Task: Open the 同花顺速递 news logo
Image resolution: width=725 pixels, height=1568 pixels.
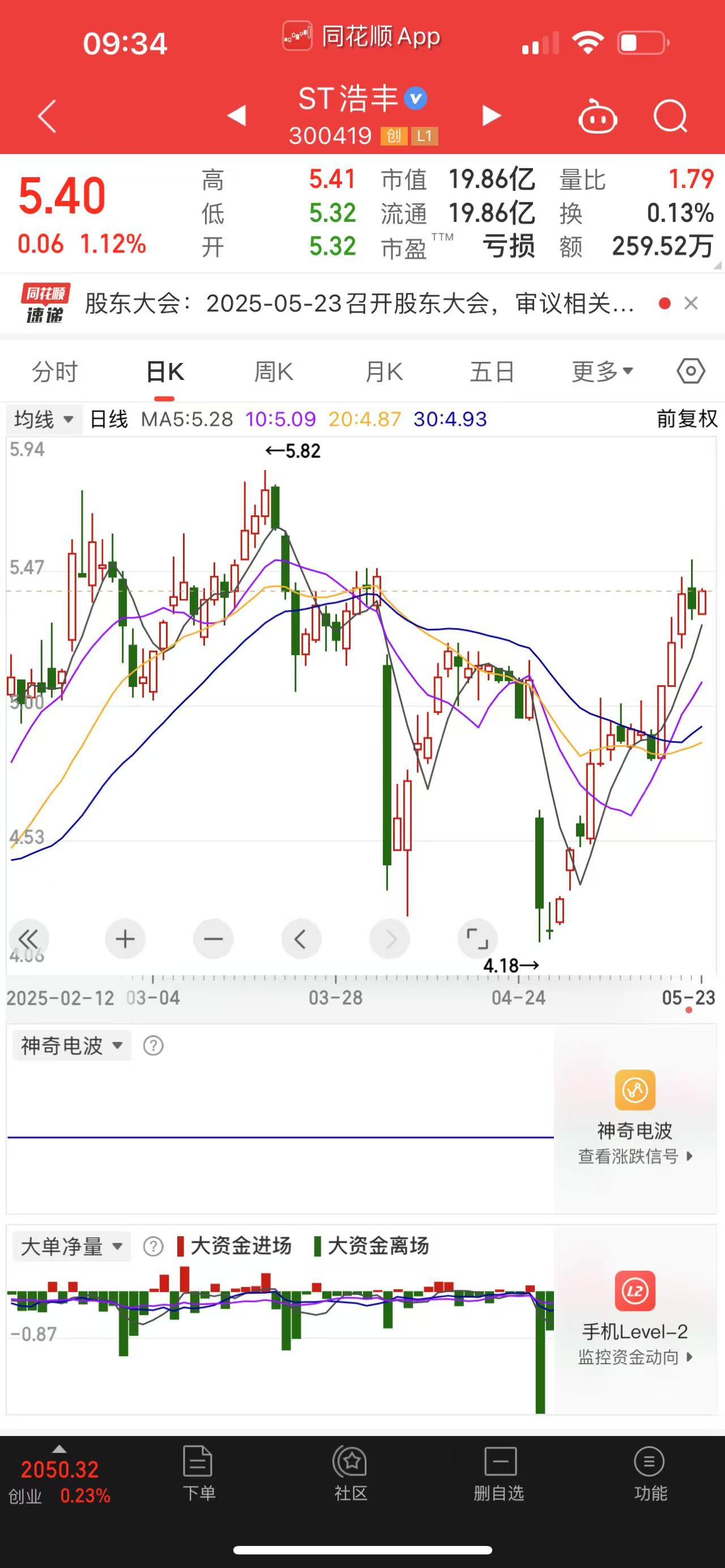Action: 46,303
